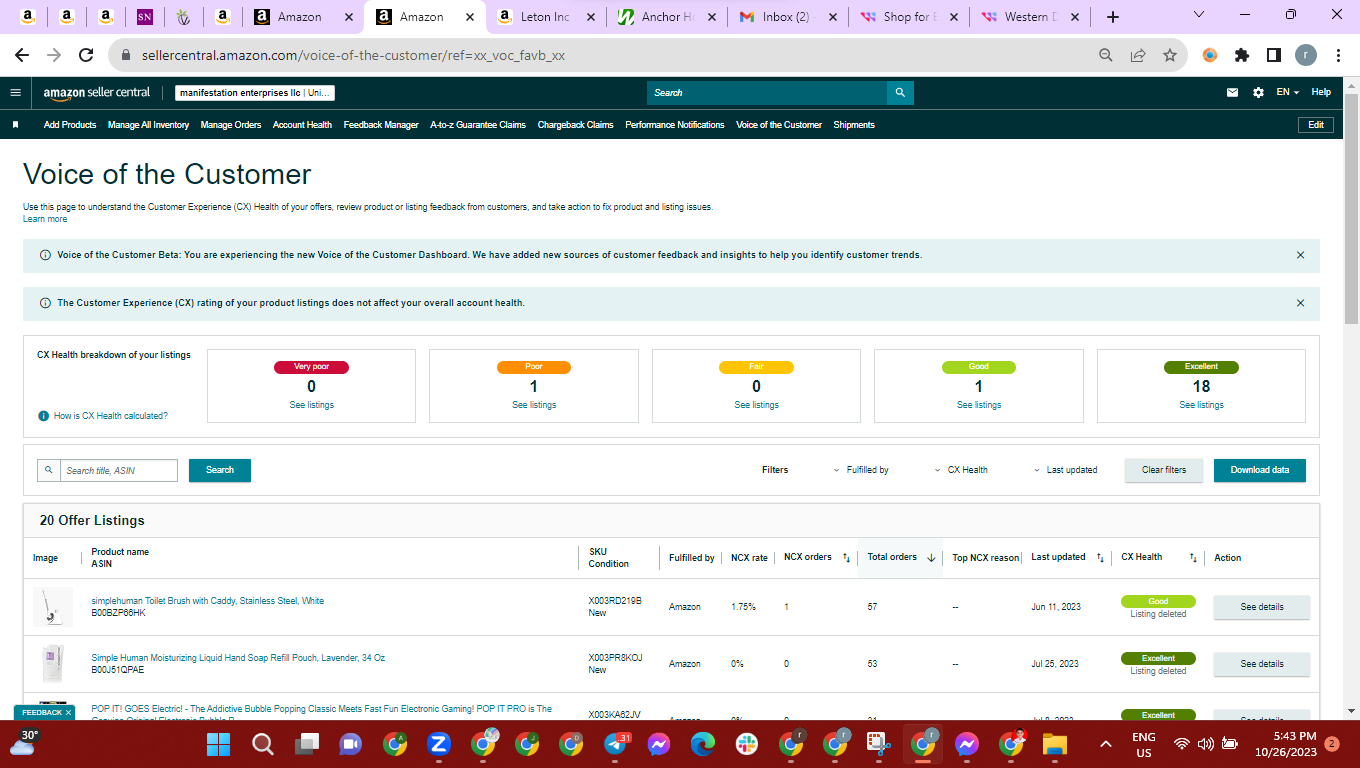Image resolution: width=1360 pixels, height=768 pixels.
Task: Open Account Health menu item
Action: (x=302, y=125)
